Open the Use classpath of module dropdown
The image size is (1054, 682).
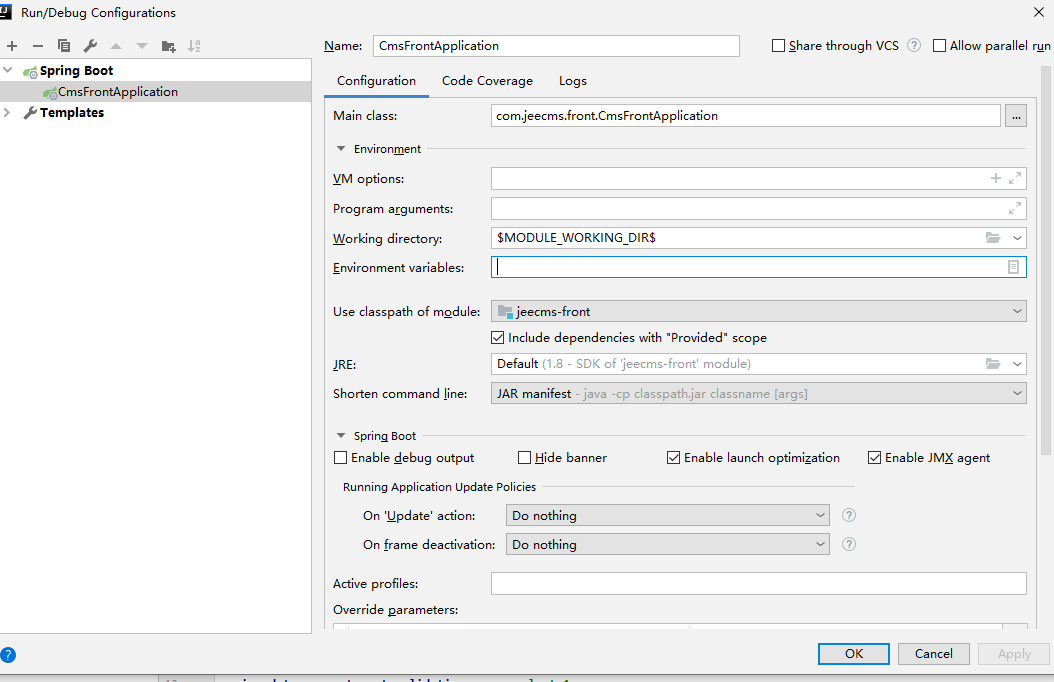758,312
